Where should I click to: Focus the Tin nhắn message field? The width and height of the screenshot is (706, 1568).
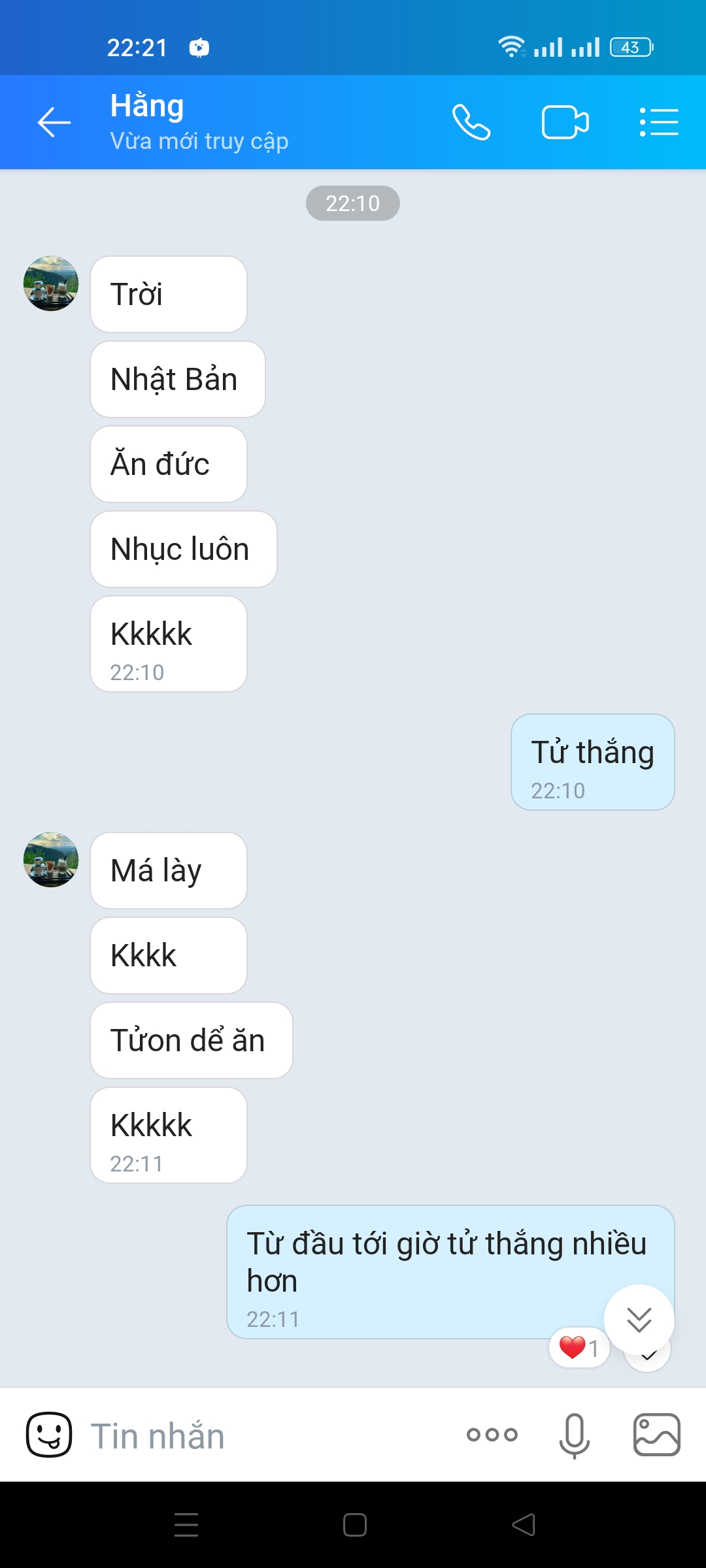tap(261, 1435)
